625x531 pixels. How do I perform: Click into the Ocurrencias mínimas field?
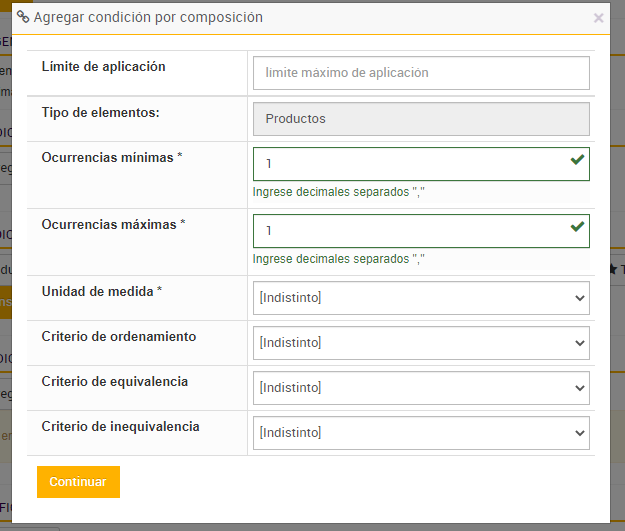[x=410, y=164]
